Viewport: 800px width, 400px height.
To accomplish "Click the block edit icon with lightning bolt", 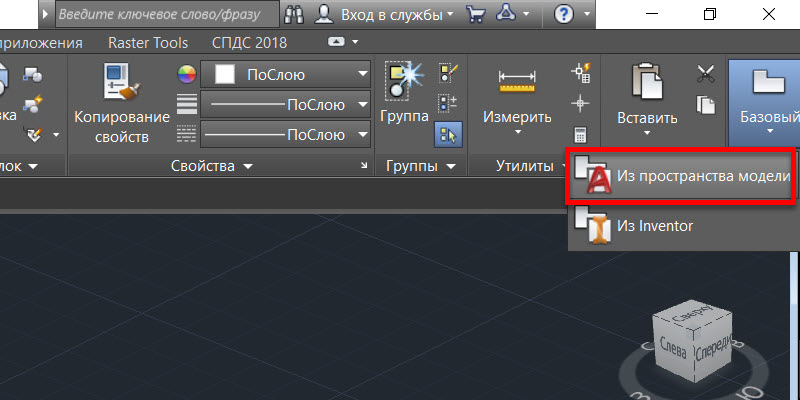I will [x=33, y=105].
